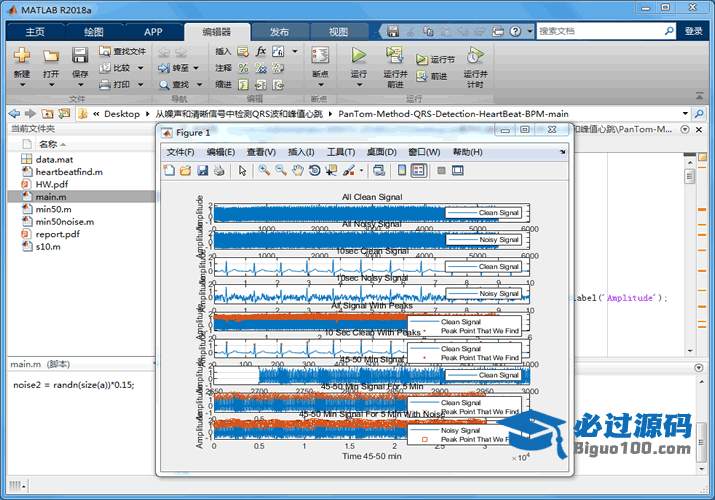Open Figure 1 查看(V) menu
Image resolution: width=715 pixels, height=500 pixels.
(x=261, y=152)
